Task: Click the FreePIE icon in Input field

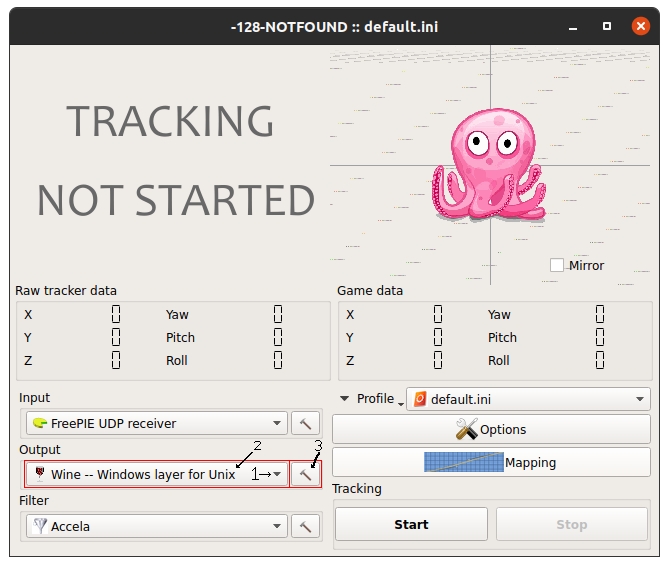Action: 39,423
